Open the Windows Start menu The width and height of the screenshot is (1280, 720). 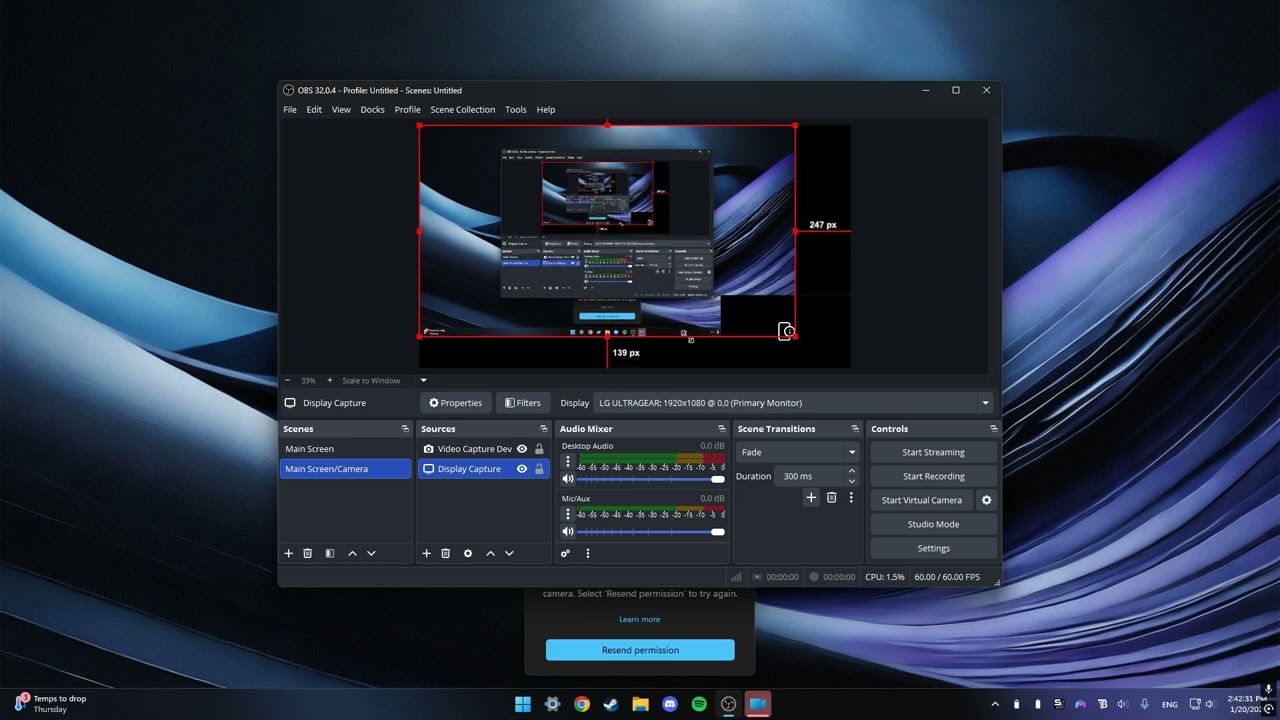coord(523,704)
